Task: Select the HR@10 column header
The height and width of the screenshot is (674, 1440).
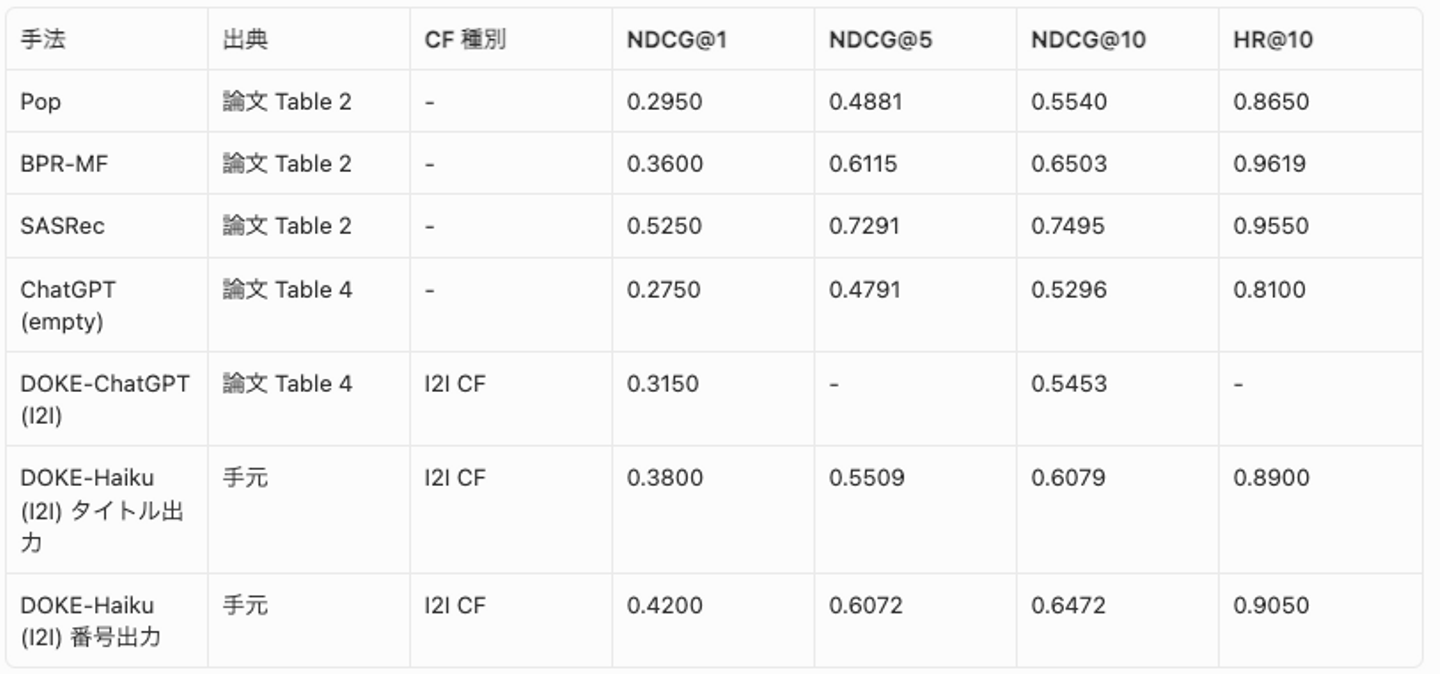Action: coord(1273,40)
